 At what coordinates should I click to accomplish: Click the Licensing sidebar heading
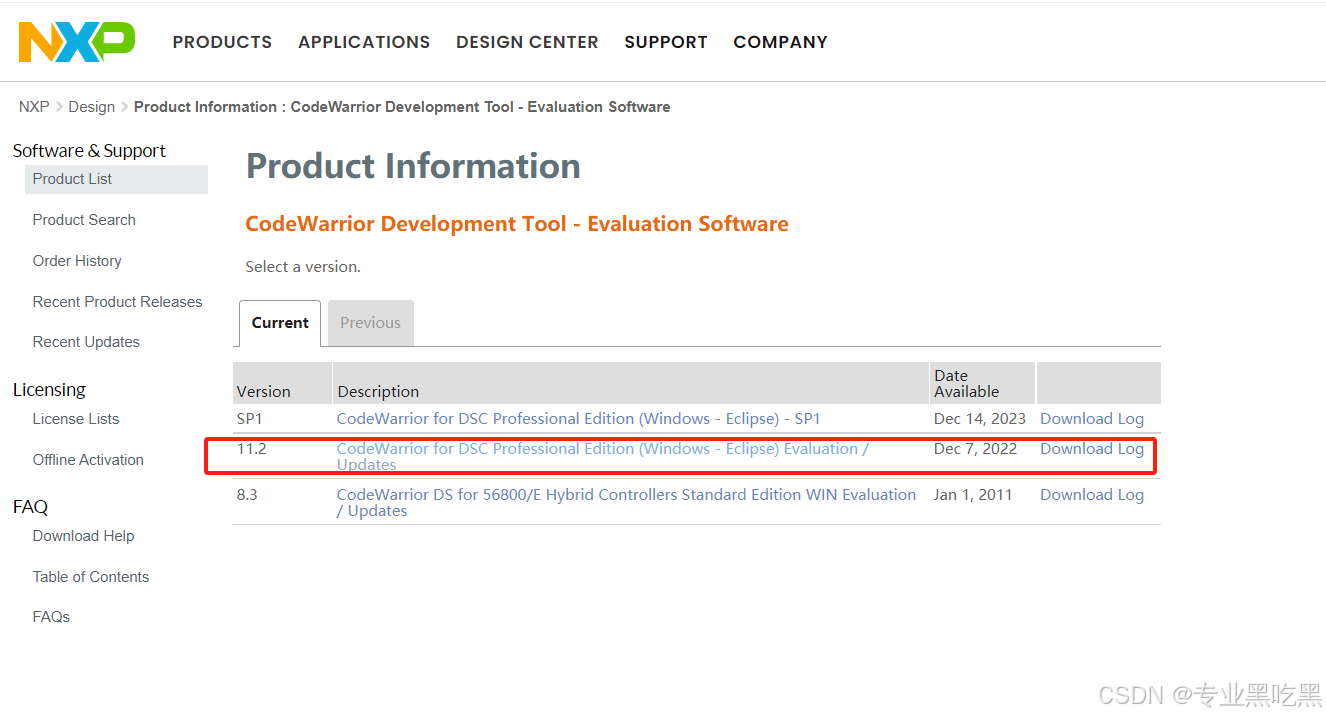(49, 390)
